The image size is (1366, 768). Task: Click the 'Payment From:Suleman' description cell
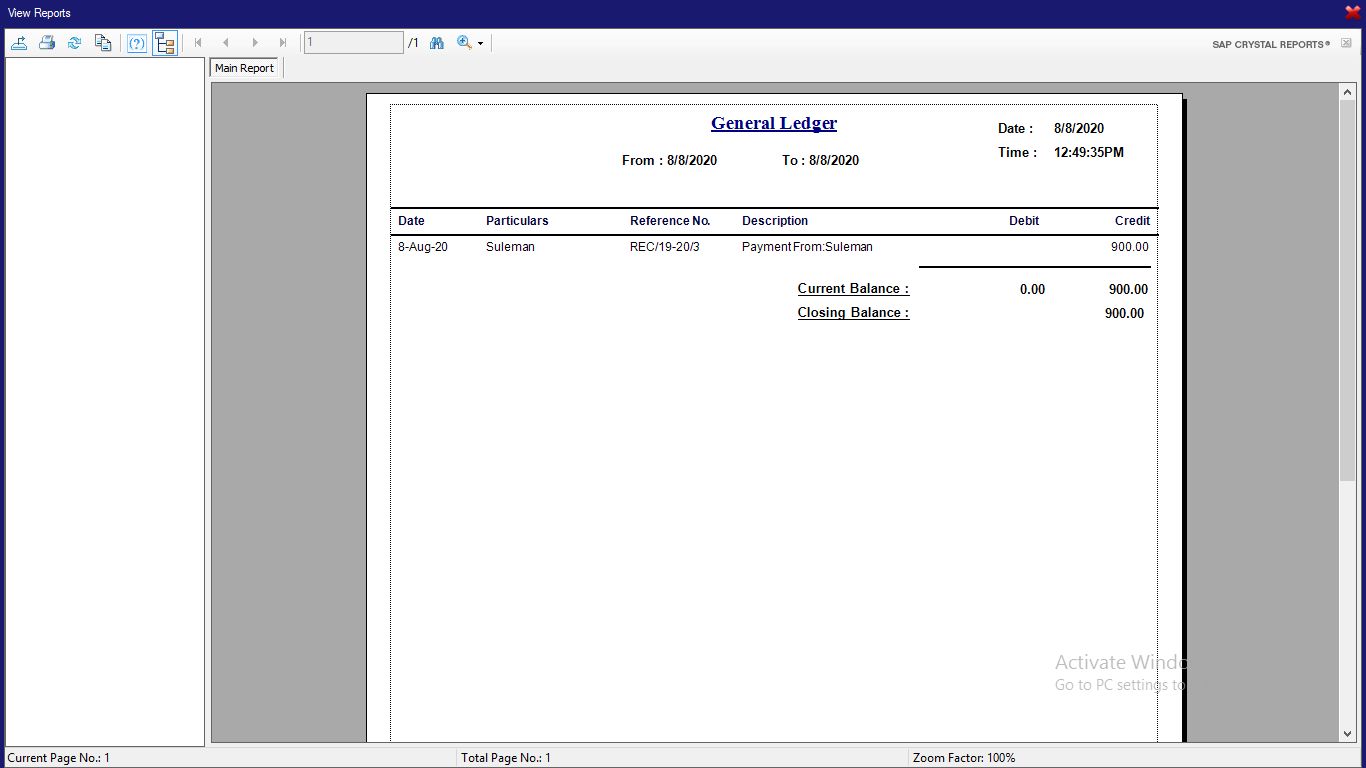coord(807,247)
